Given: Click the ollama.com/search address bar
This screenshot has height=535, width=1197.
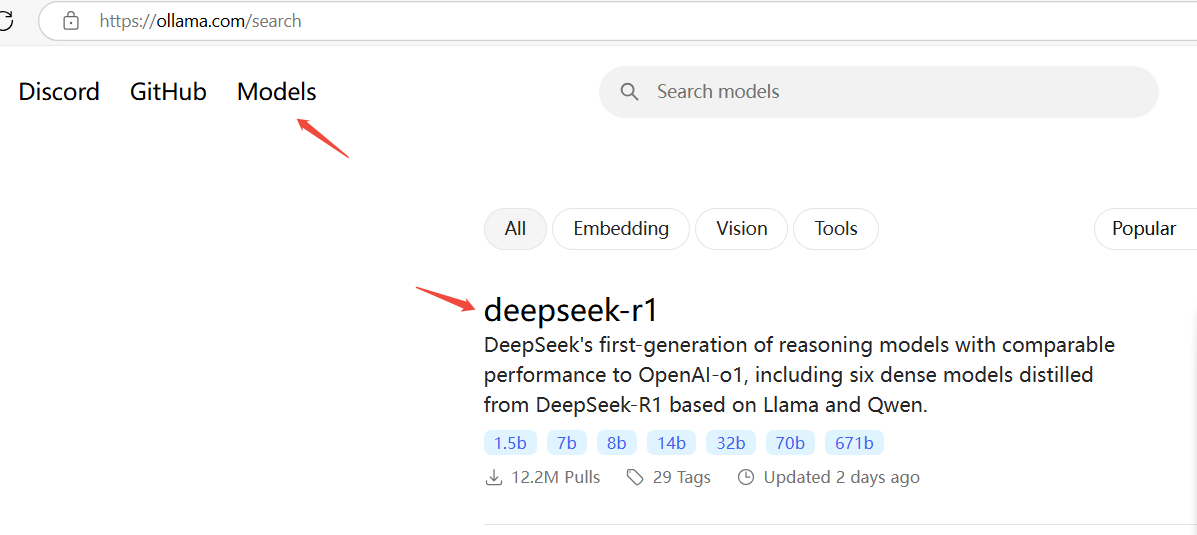Looking at the screenshot, I should click(x=617, y=21).
